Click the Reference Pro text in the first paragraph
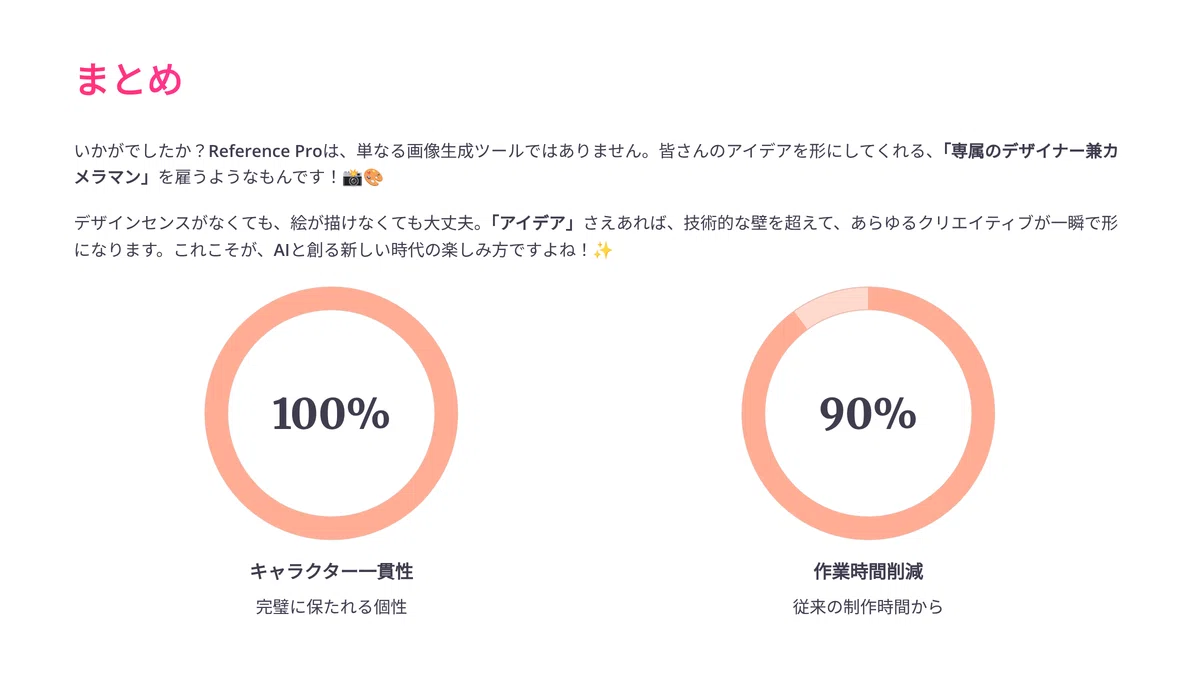Image resolution: width=1200 pixels, height=679 pixels. 264,151
